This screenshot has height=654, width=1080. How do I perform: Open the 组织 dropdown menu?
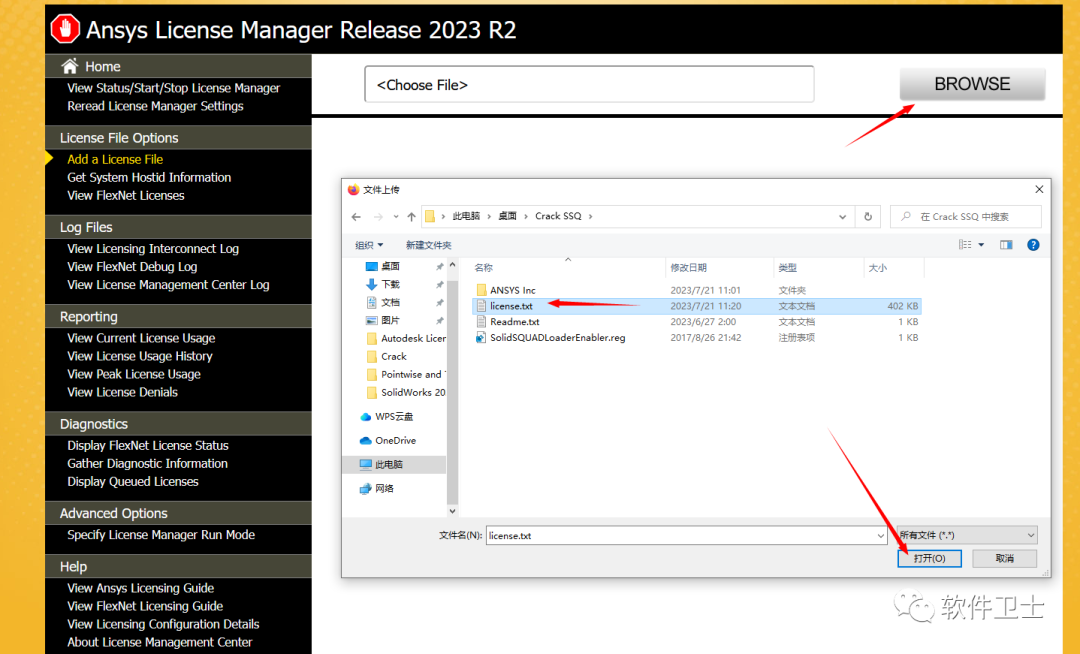[368, 245]
